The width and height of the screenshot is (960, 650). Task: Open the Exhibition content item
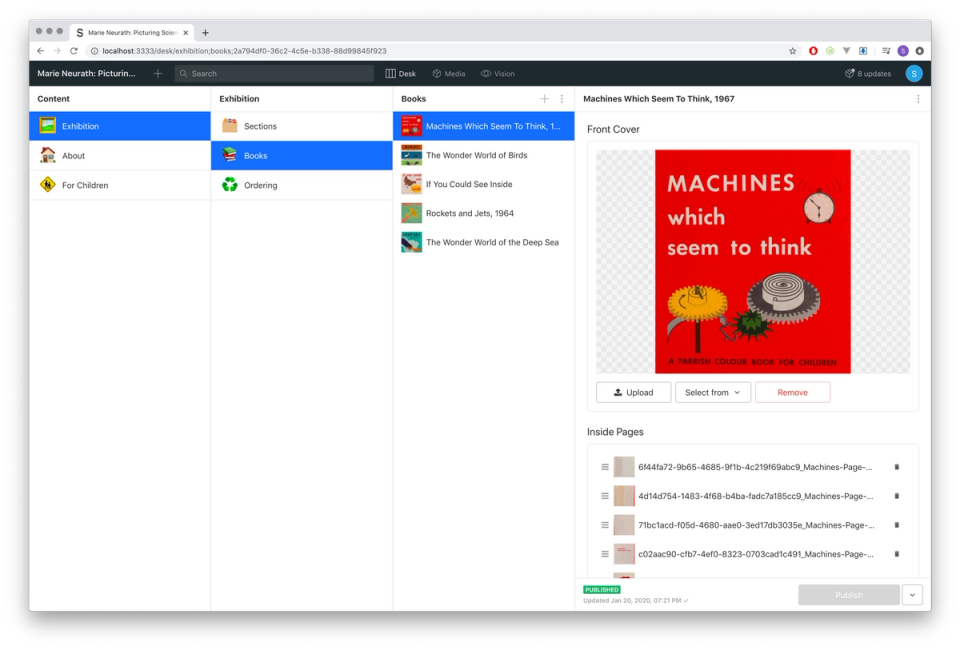click(119, 126)
